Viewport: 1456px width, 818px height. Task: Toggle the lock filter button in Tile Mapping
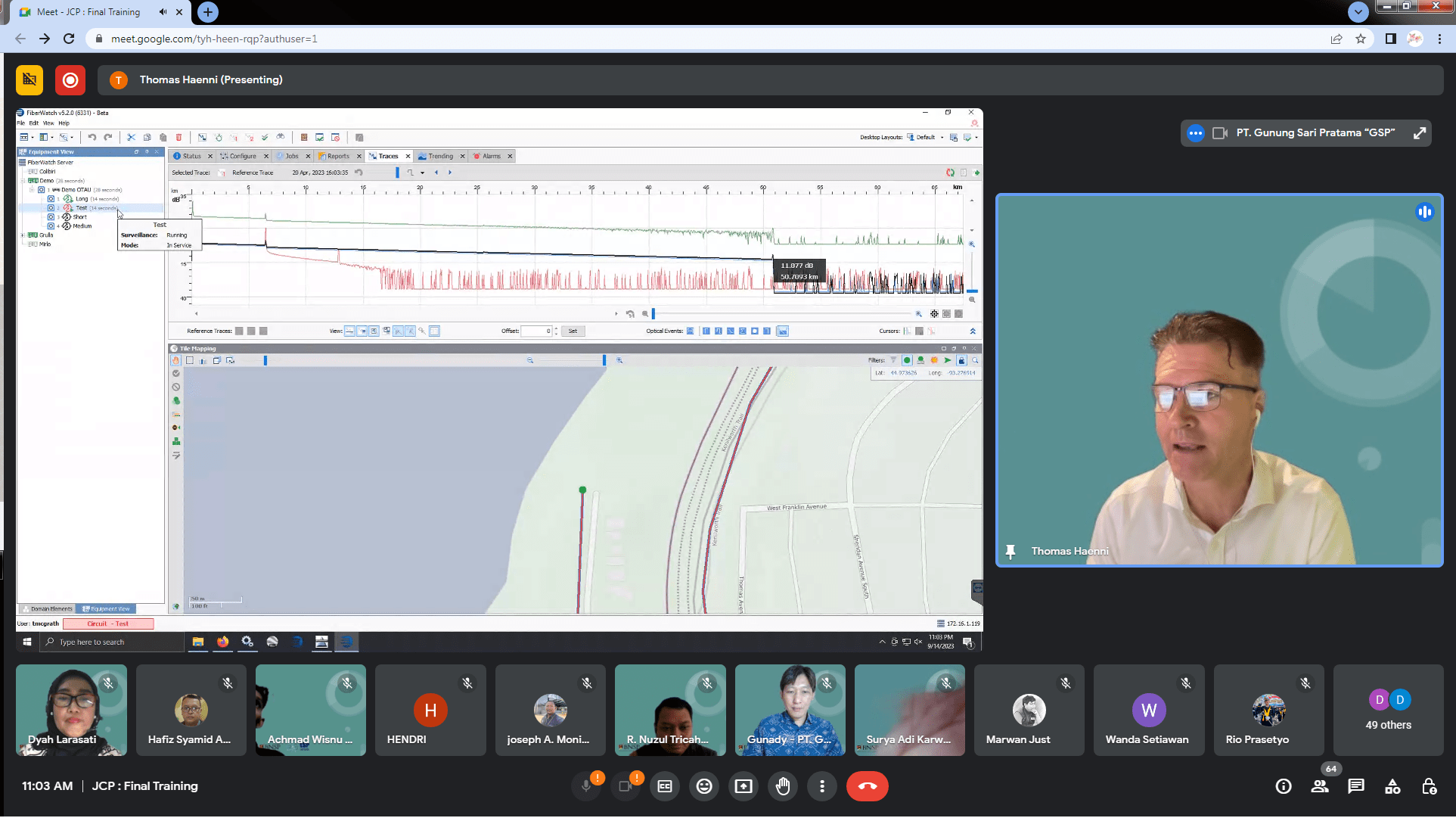click(x=961, y=360)
